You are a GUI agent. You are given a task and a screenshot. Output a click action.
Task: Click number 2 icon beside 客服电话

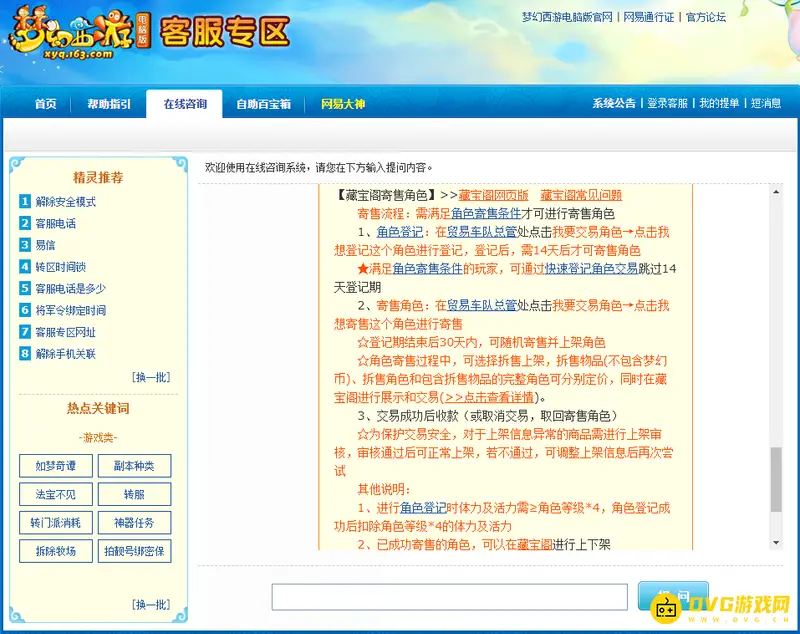pos(24,223)
